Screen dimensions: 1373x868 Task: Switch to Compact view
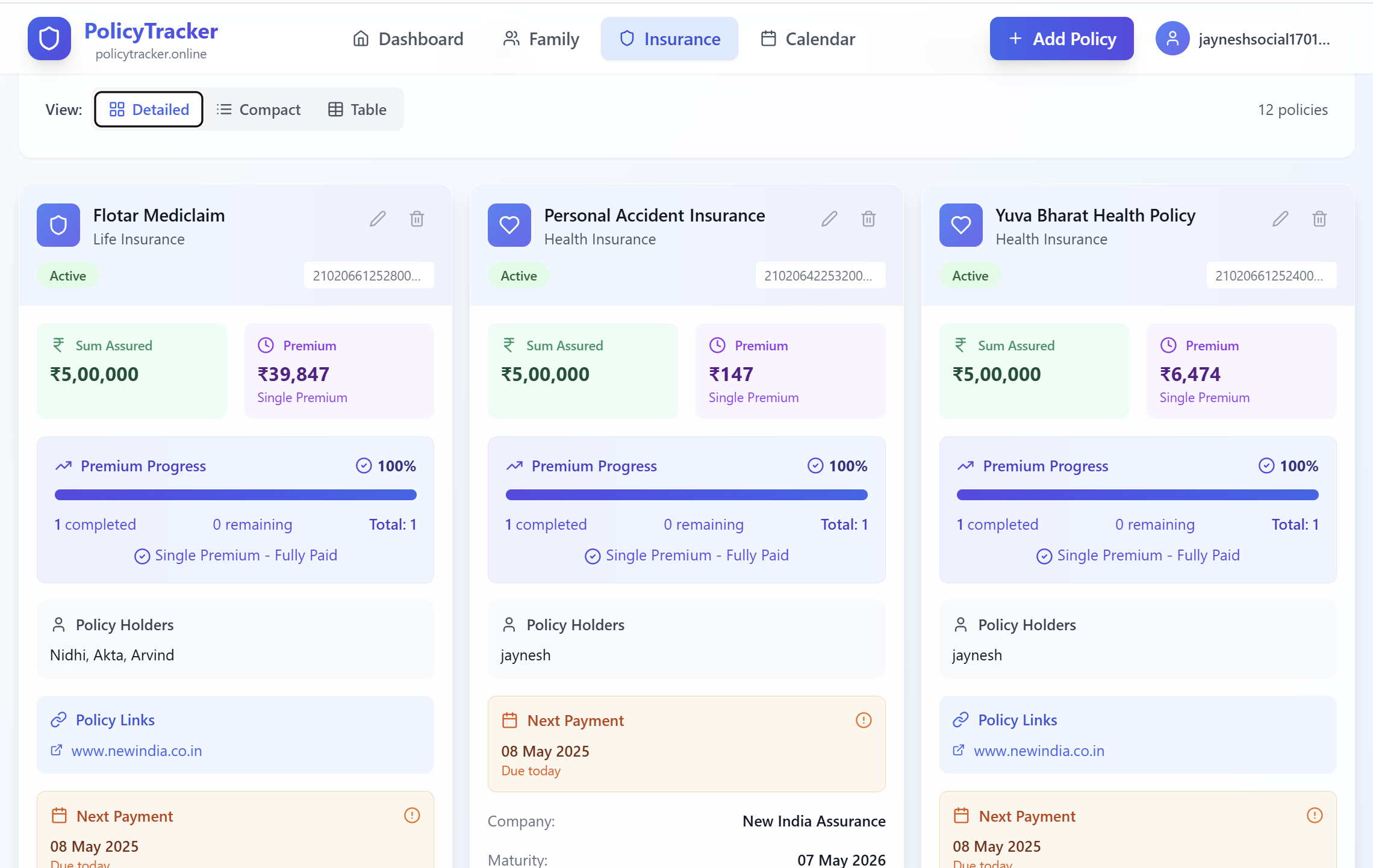[258, 110]
